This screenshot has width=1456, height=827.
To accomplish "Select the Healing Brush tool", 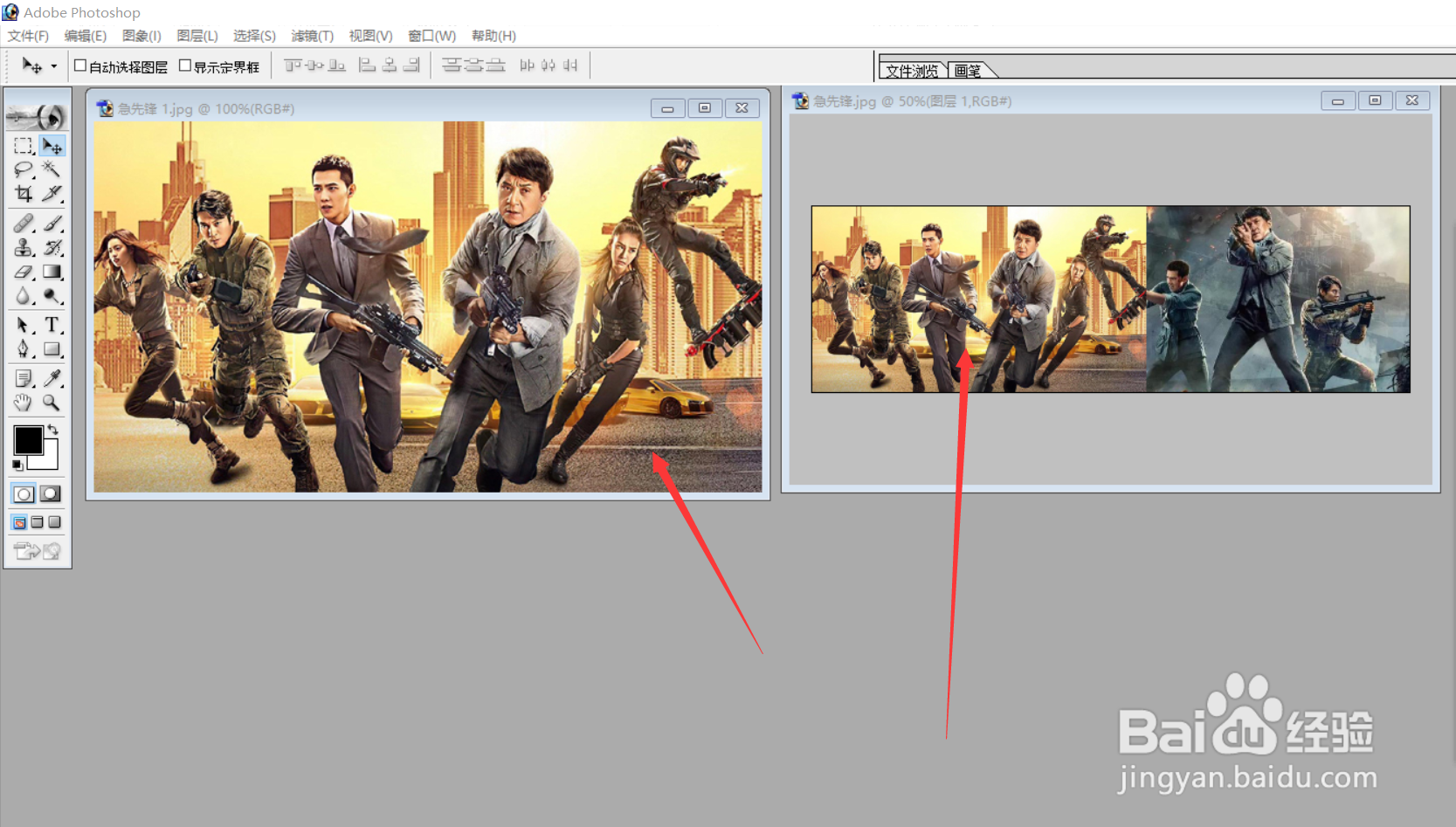I will coord(24,224).
